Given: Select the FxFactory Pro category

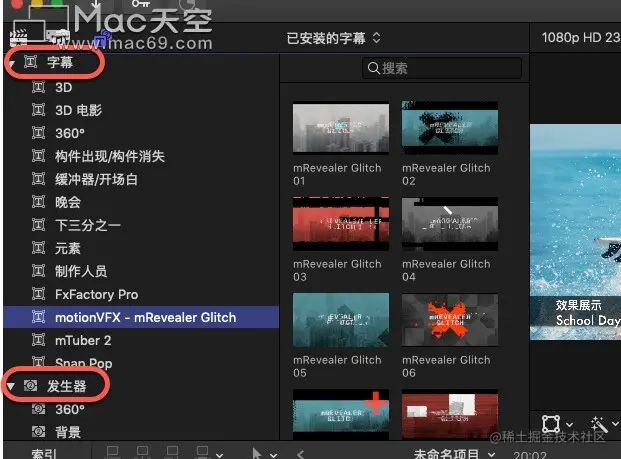Looking at the screenshot, I should point(141,294).
